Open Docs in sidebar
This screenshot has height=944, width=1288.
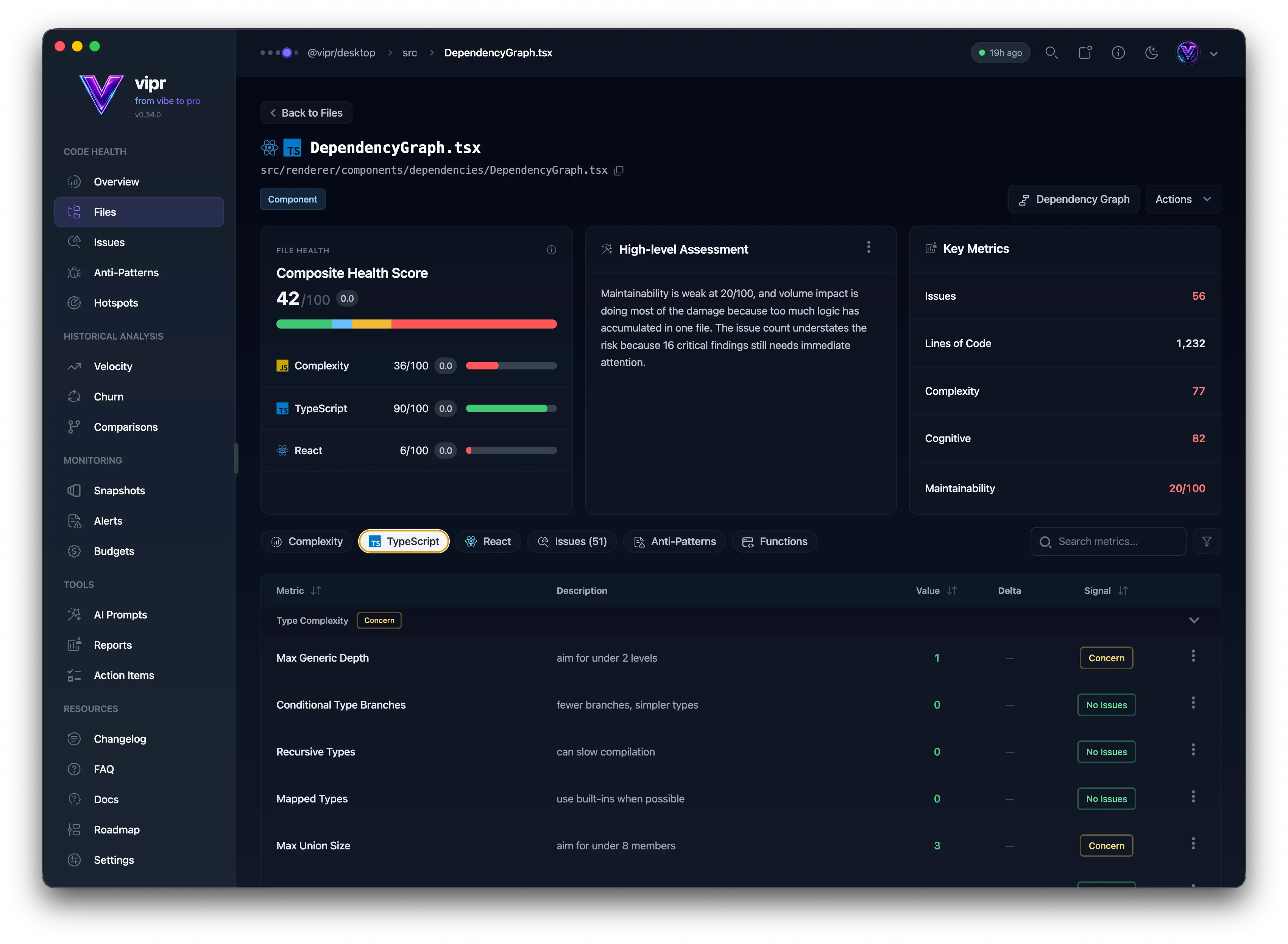[139, 799]
